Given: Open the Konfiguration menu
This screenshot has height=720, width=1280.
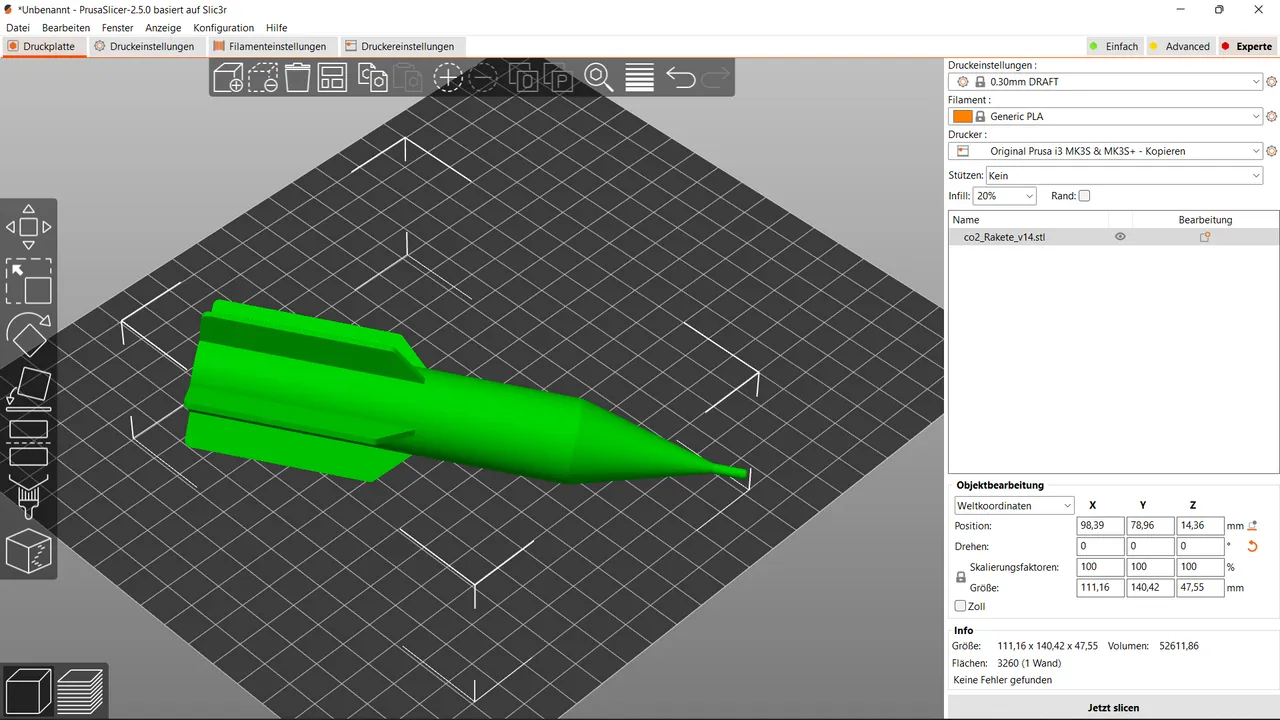Looking at the screenshot, I should [224, 28].
